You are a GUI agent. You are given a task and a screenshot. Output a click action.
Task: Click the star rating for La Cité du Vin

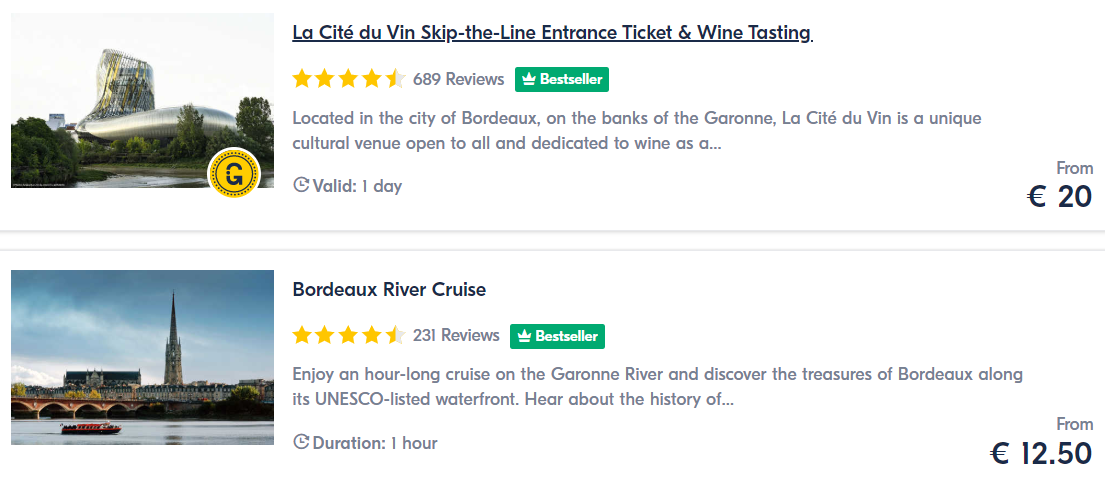click(x=349, y=79)
